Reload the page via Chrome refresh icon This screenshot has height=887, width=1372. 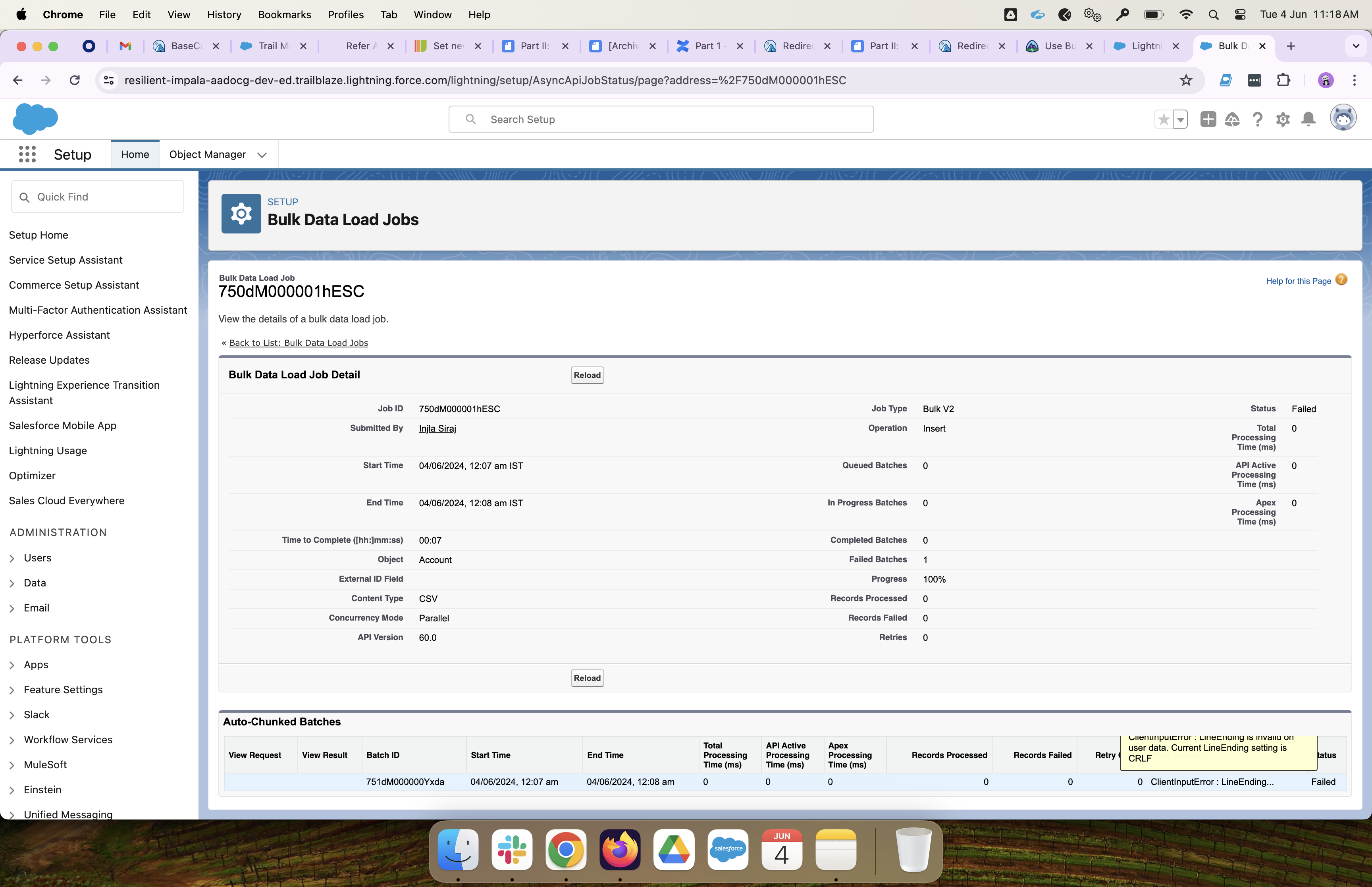(x=75, y=80)
